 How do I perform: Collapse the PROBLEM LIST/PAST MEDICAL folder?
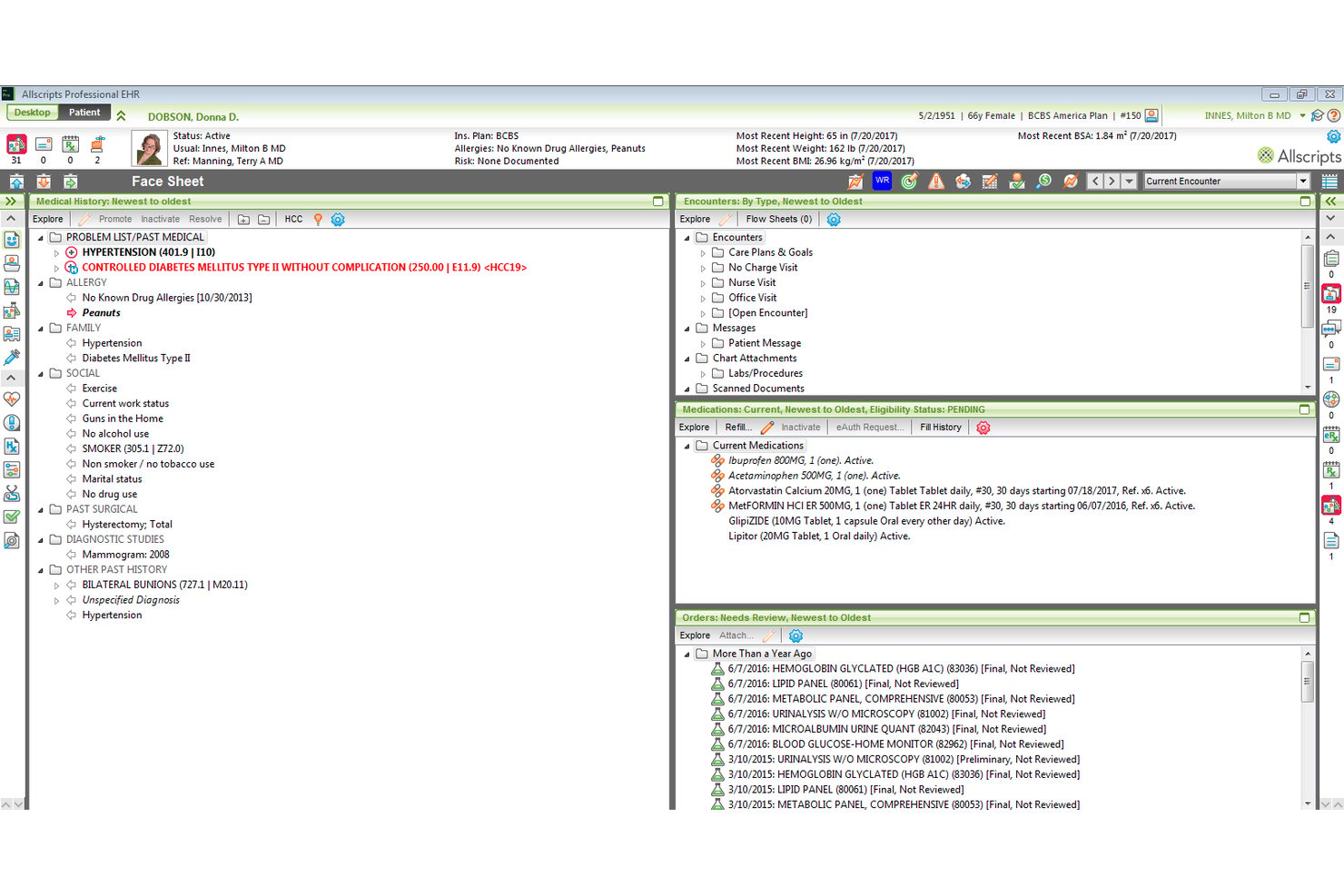(40, 238)
